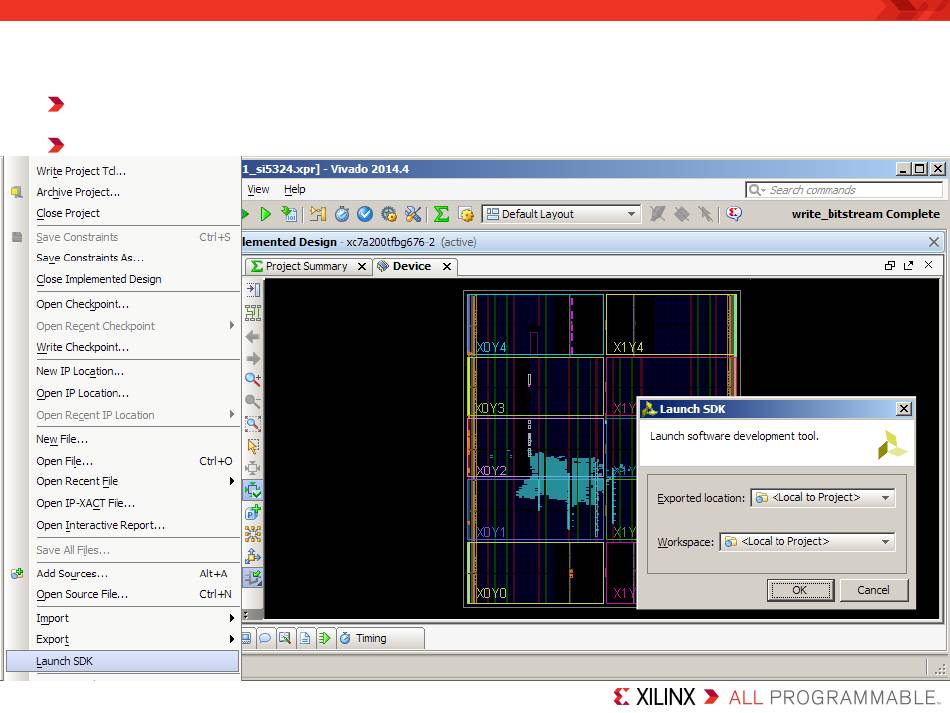Viewport: 950px width, 713px height.
Task: Click the IP catalog gear icon in the toolbar
Action: [466, 214]
